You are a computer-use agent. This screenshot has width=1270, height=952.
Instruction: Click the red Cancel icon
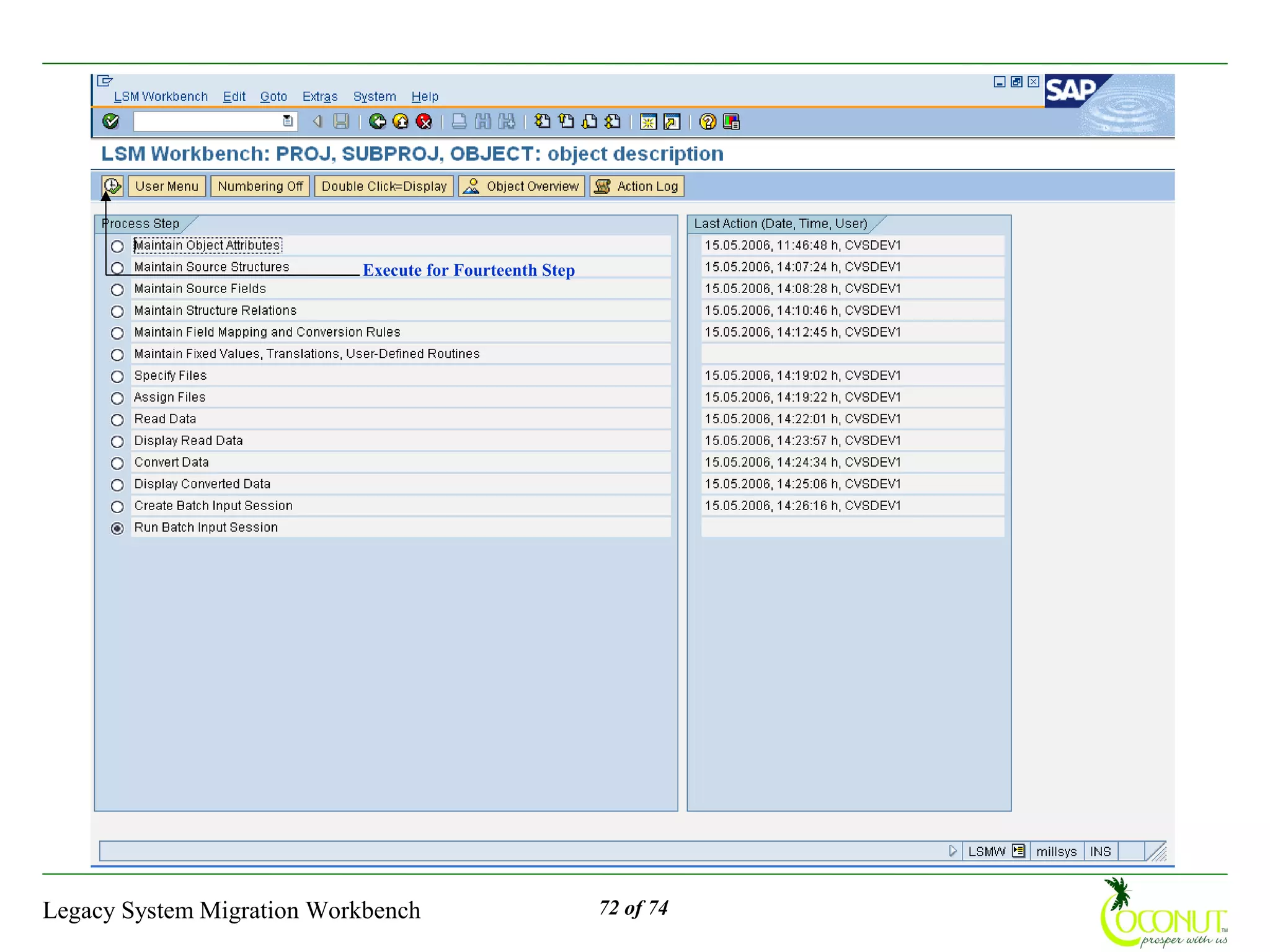424,121
